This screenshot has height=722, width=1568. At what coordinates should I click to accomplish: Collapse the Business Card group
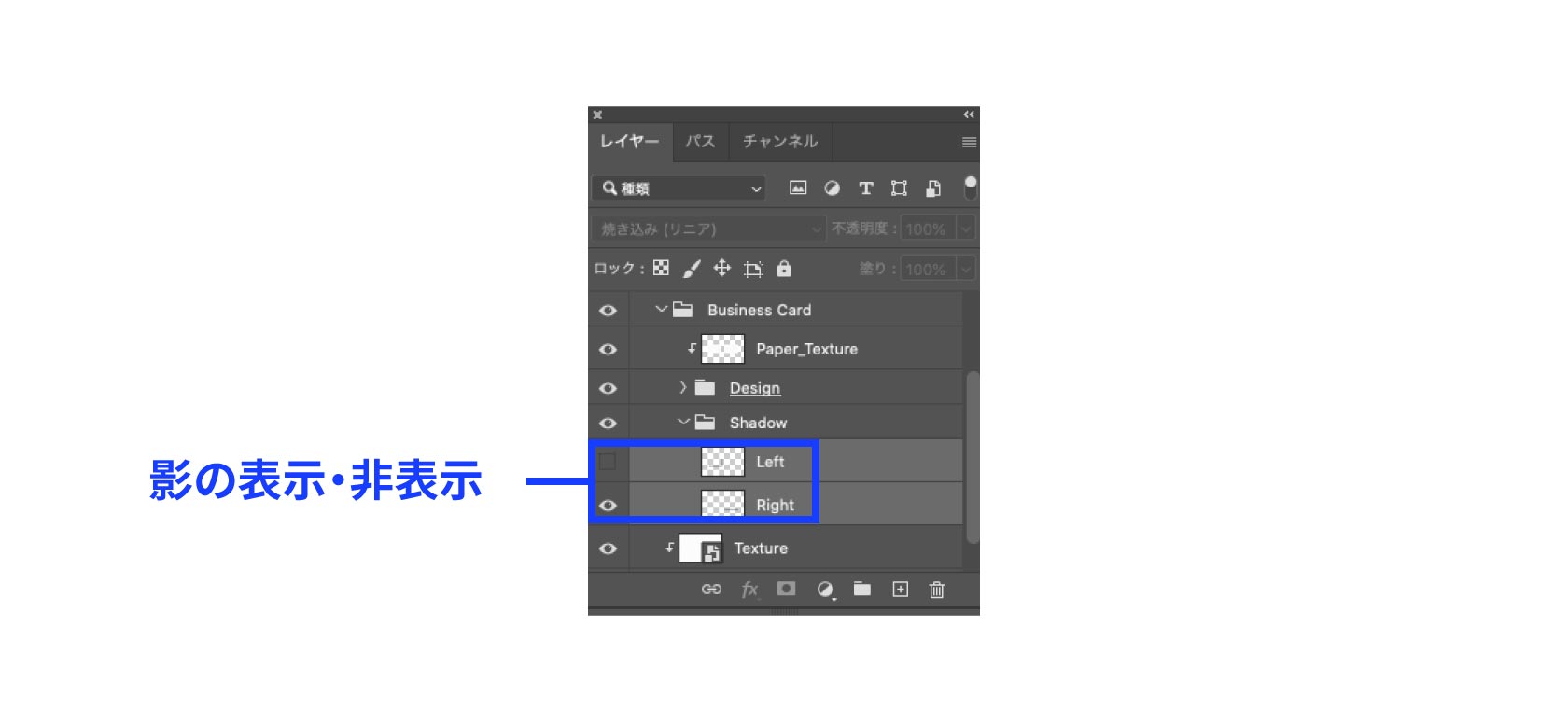click(x=661, y=310)
